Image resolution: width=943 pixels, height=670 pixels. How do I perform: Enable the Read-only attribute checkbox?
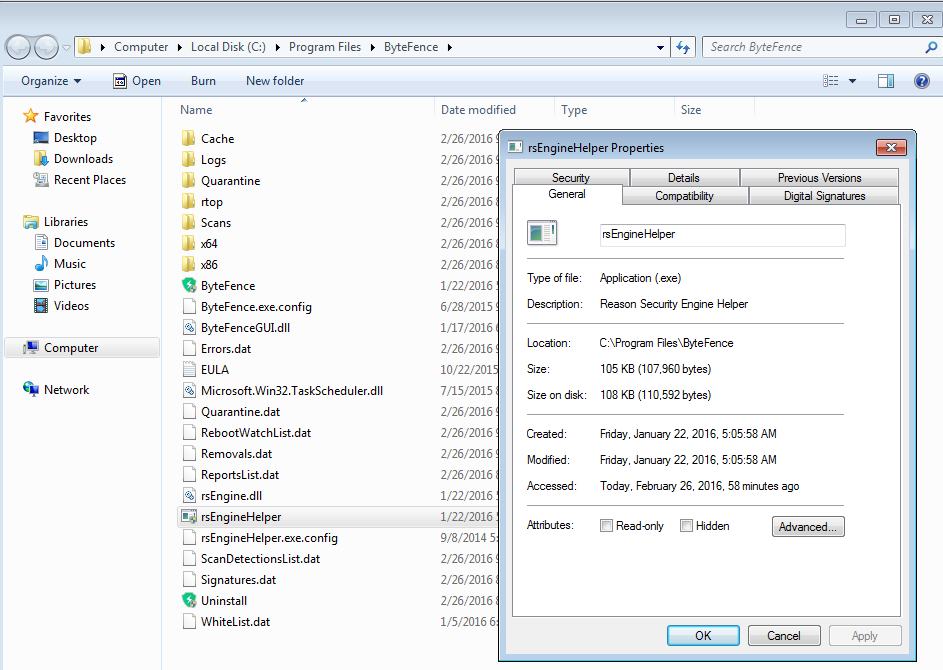tap(606, 526)
